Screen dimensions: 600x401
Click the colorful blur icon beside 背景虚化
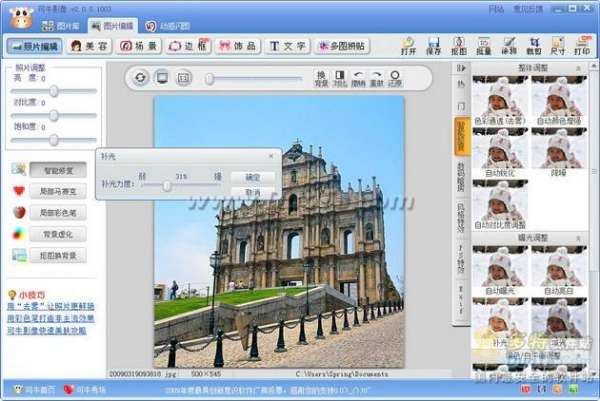click(19, 233)
